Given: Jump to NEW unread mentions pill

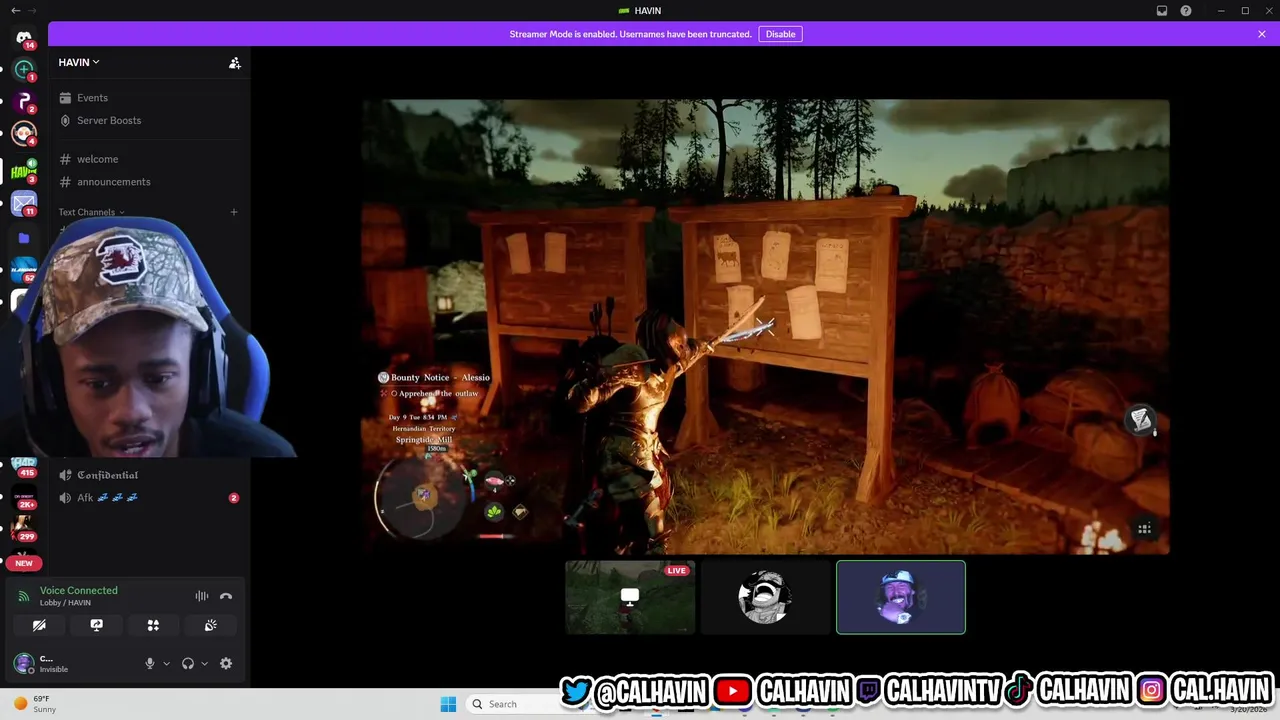Looking at the screenshot, I should 24,563.
